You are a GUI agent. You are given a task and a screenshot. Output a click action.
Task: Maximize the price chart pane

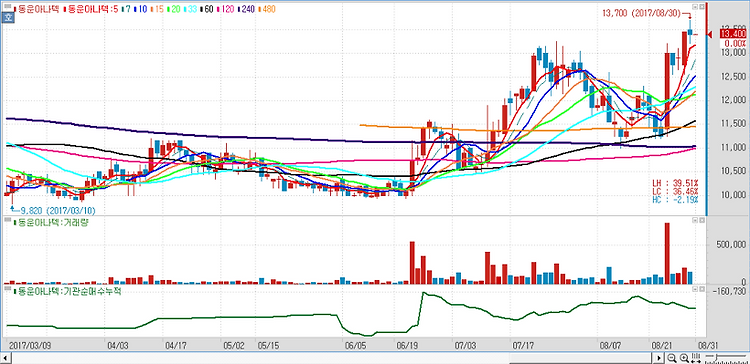tap(702, 7)
